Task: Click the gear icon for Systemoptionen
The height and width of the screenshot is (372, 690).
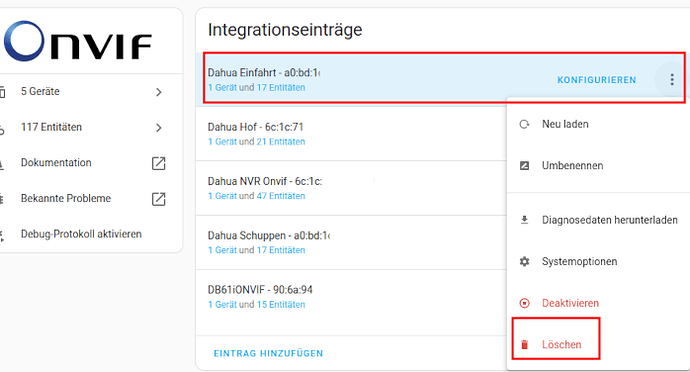Action: [x=524, y=262]
